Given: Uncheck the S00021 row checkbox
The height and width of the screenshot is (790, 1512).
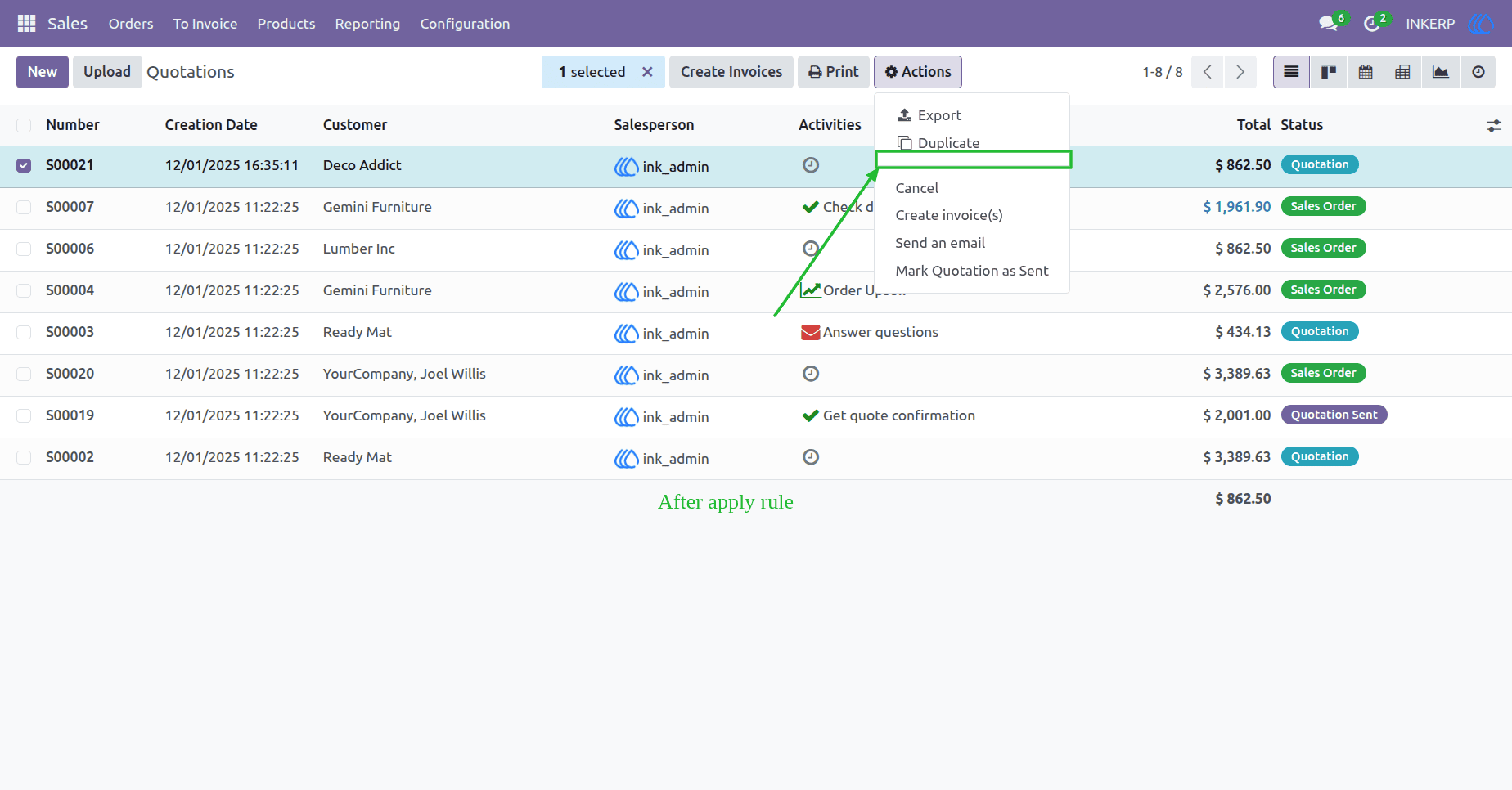Looking at the screenshot, I should point(24,166).
